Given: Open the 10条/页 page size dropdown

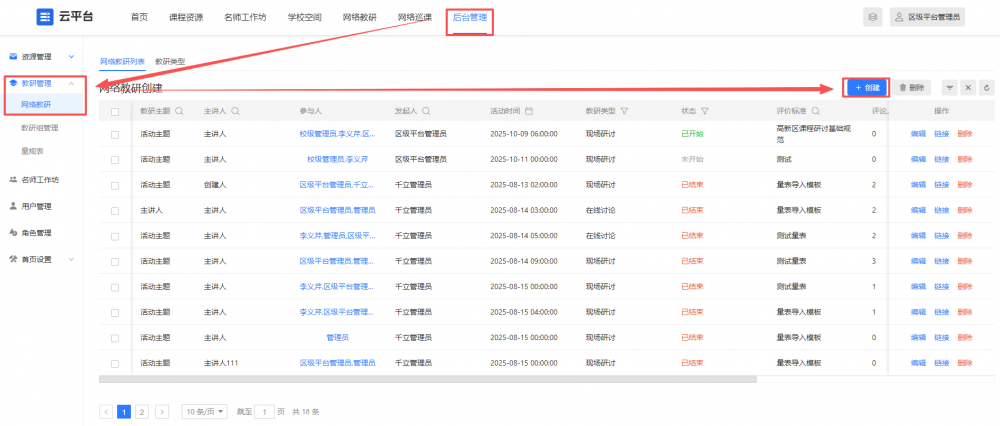Looking at the screenshot, I should [205, 411].
